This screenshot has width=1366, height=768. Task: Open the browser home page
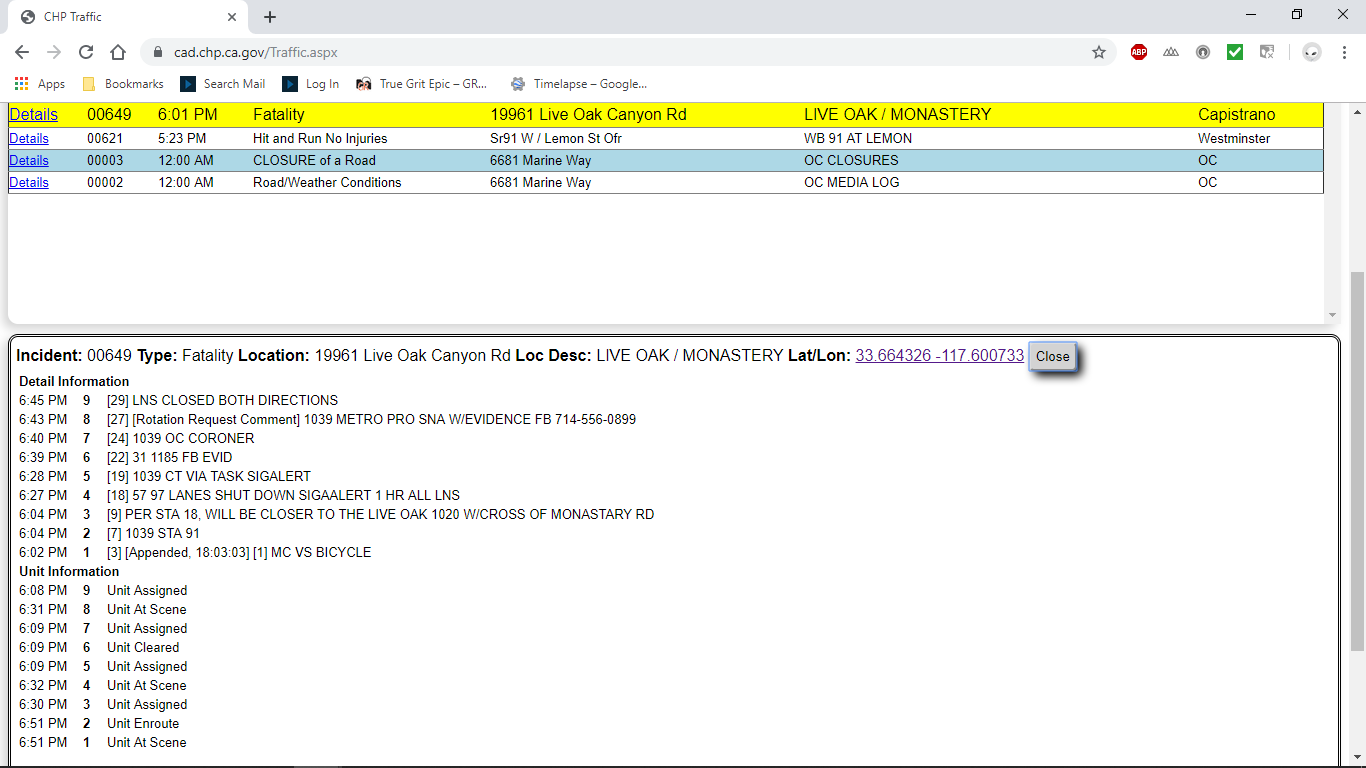coord(118,52)
